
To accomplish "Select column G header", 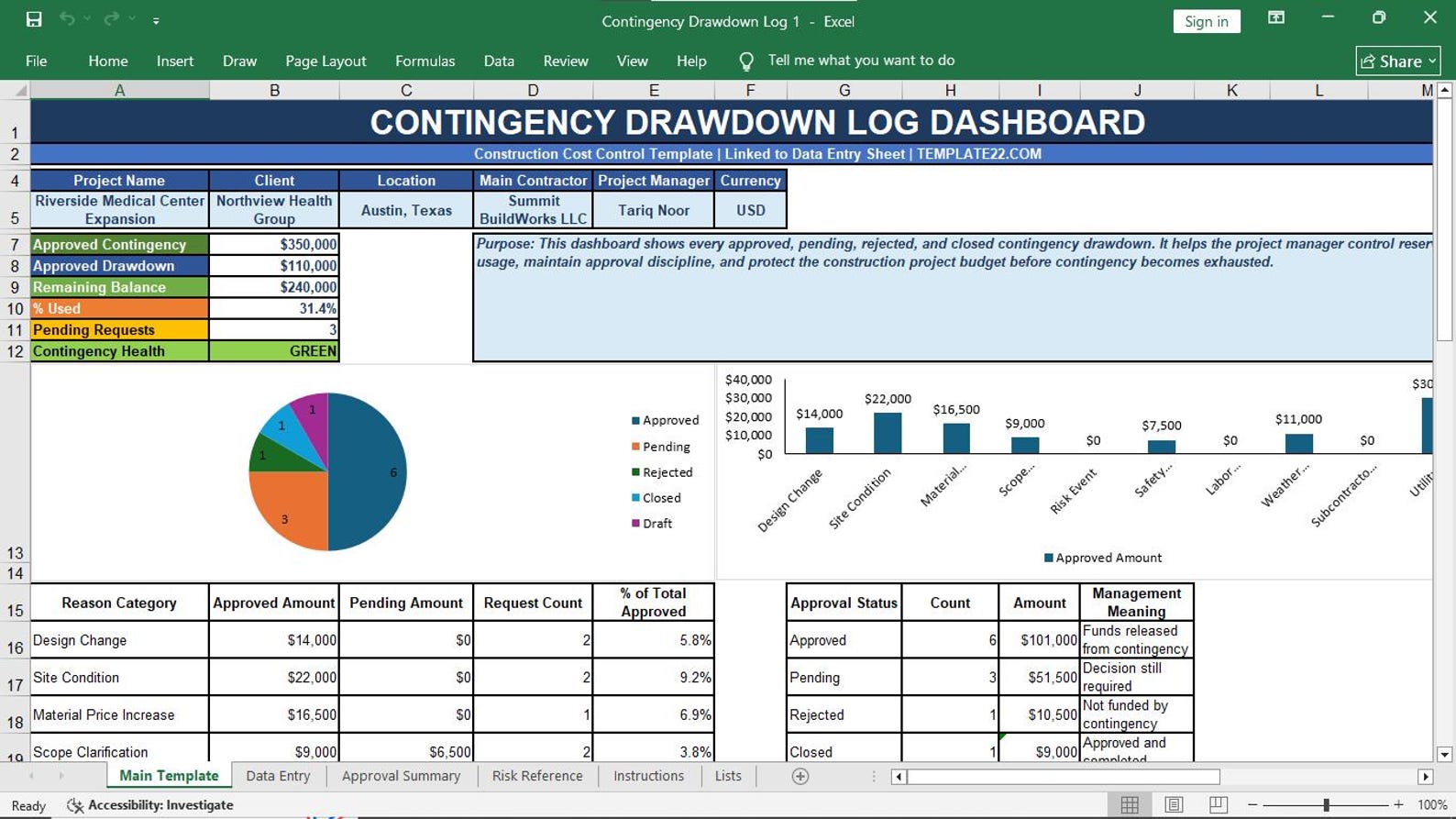I will 844,90.
